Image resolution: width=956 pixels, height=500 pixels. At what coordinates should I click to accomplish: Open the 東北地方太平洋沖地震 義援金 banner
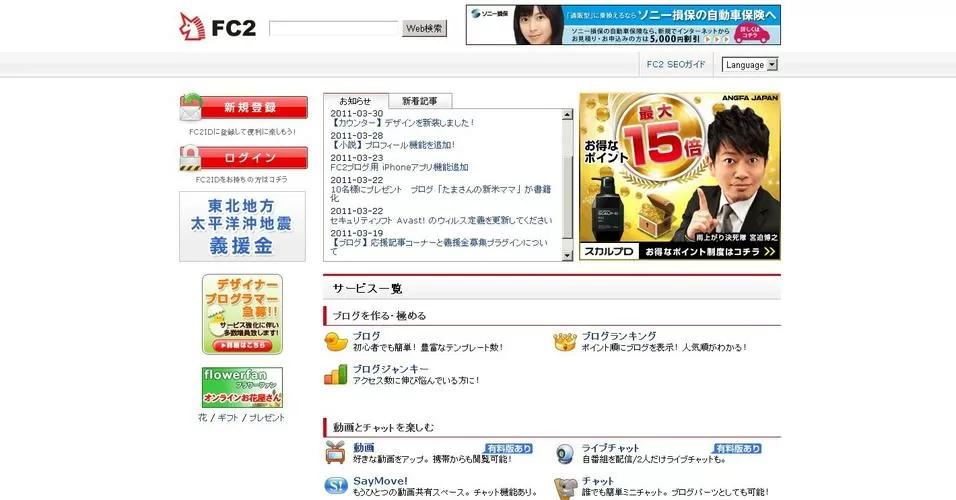242,226
